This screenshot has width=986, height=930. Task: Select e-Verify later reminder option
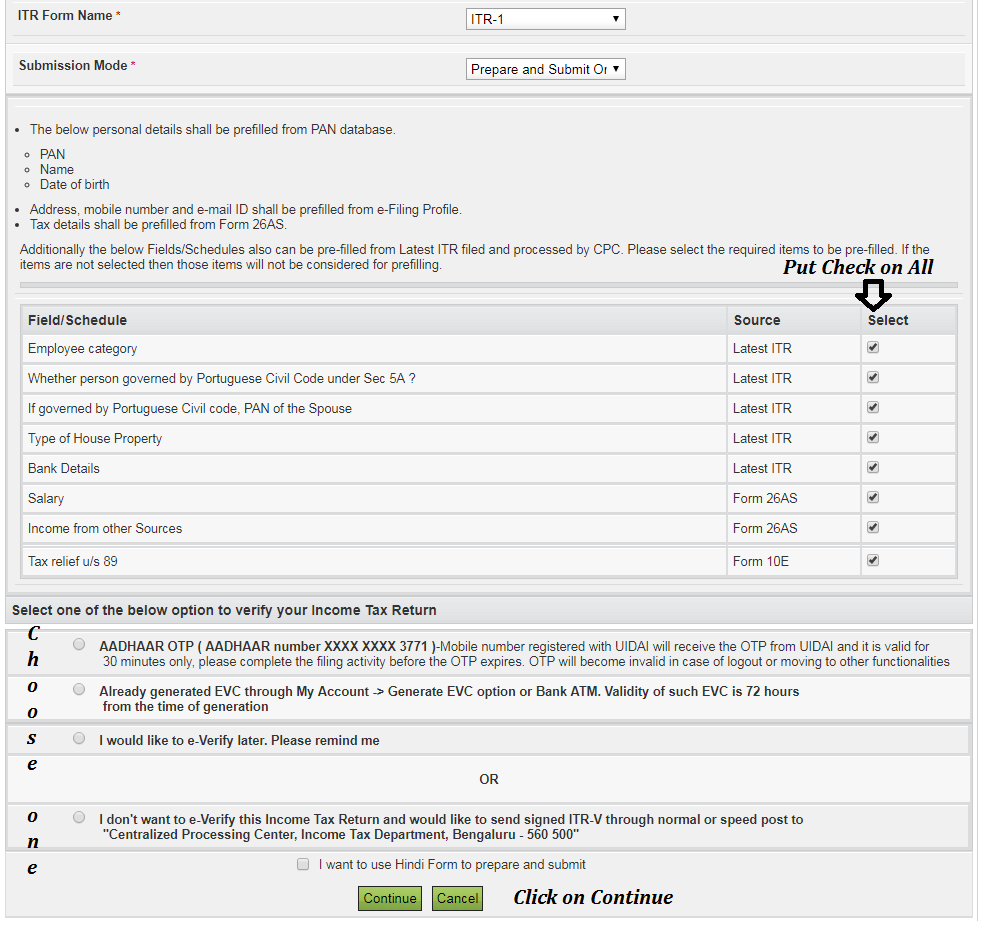pos(79,738)
